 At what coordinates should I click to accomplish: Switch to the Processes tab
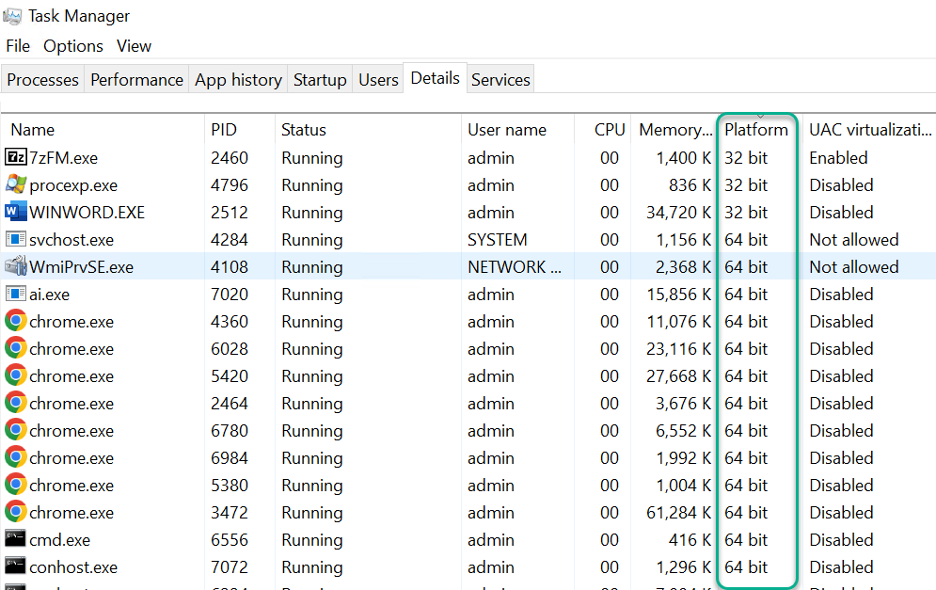pyautogui.click(x=43, y=79)
